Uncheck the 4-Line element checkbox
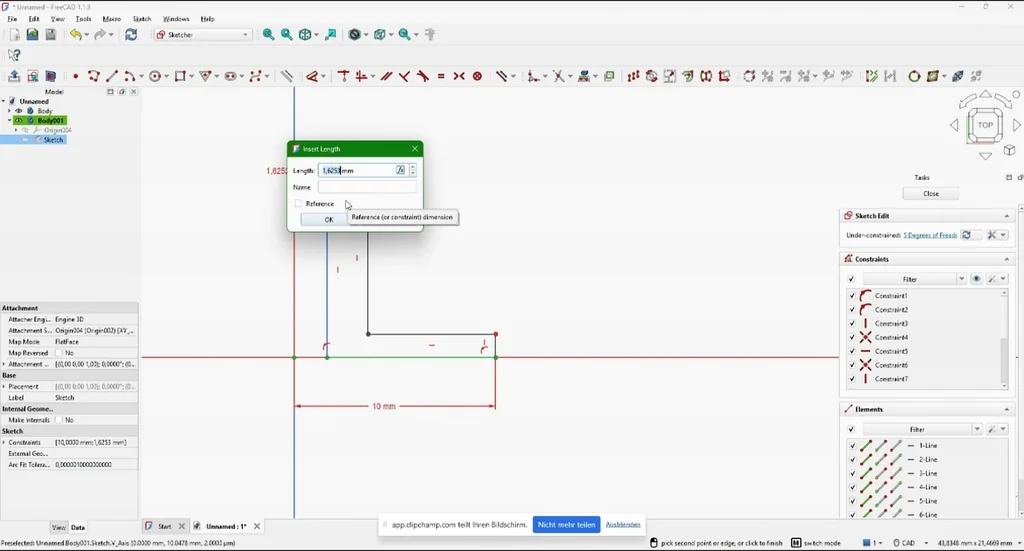The image size is (1024, 551). 852,487
